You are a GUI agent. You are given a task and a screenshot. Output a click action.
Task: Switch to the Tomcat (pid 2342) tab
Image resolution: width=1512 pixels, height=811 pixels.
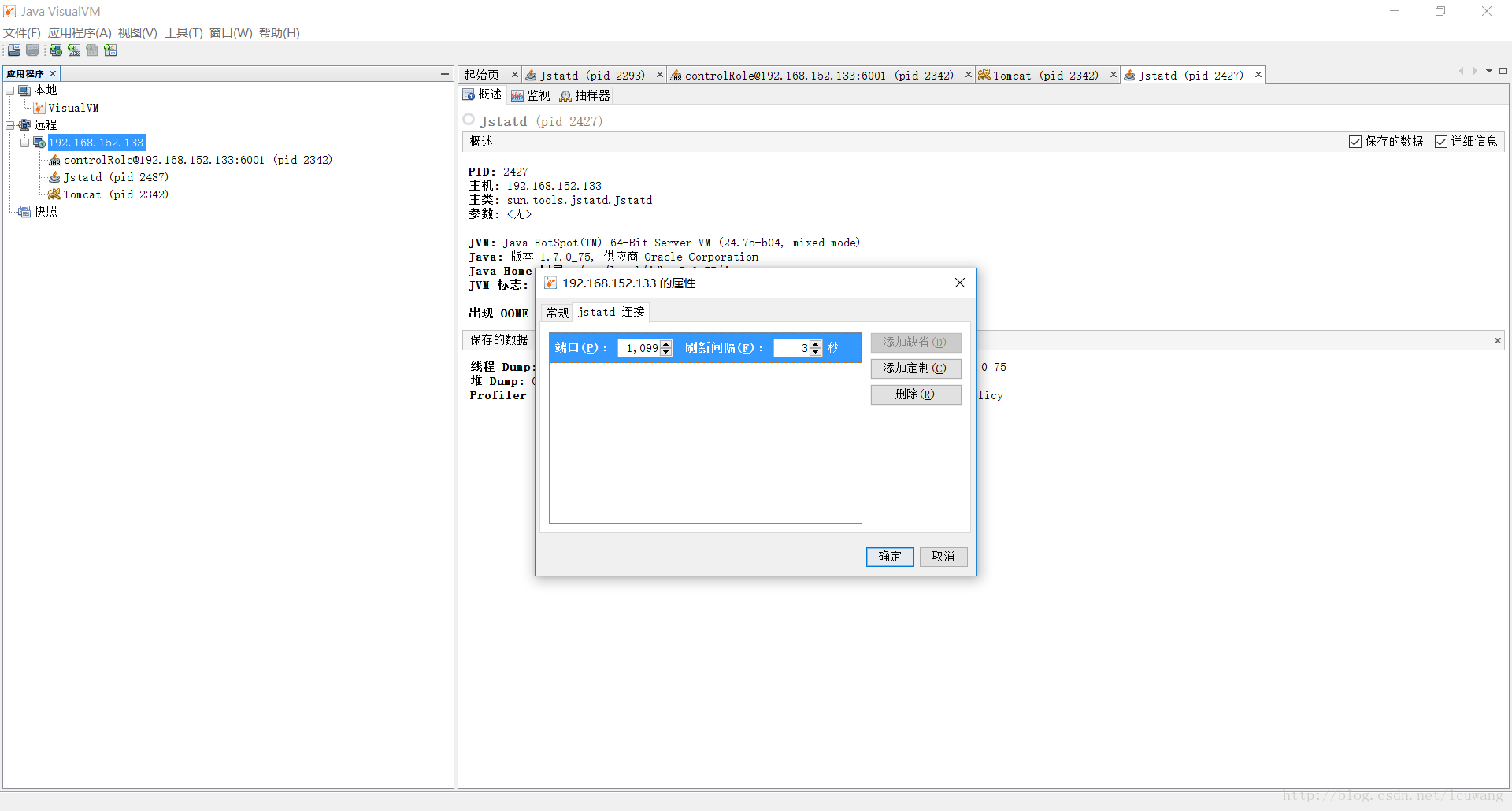pyautogui.click(x=1046, y=76)
